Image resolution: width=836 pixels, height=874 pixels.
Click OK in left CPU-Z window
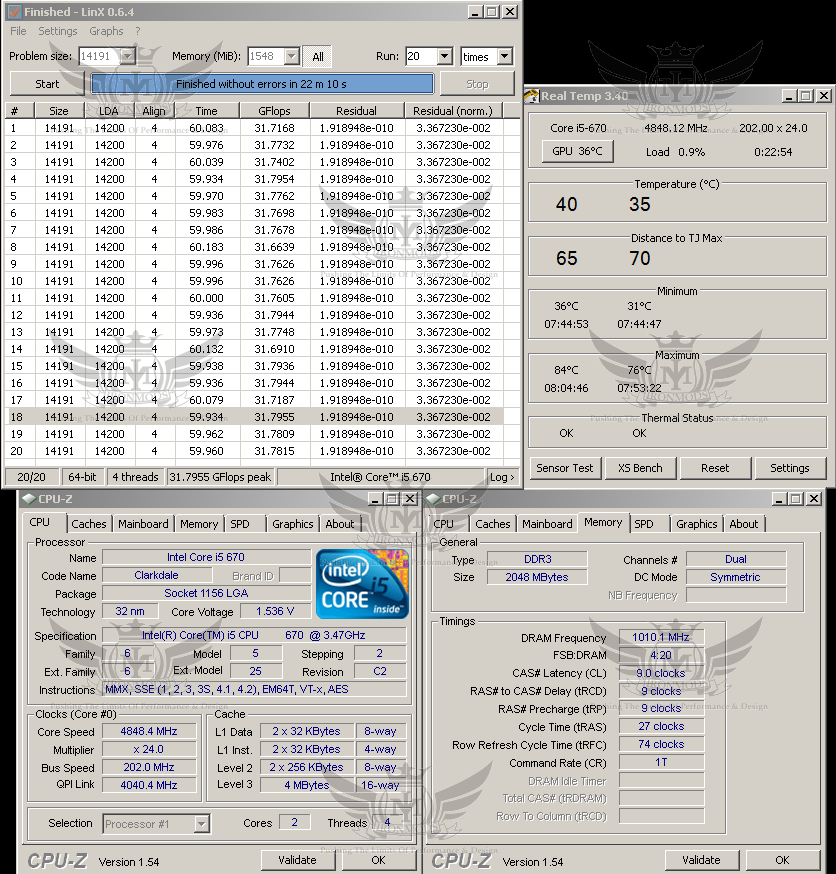click(x=378, y=860)
